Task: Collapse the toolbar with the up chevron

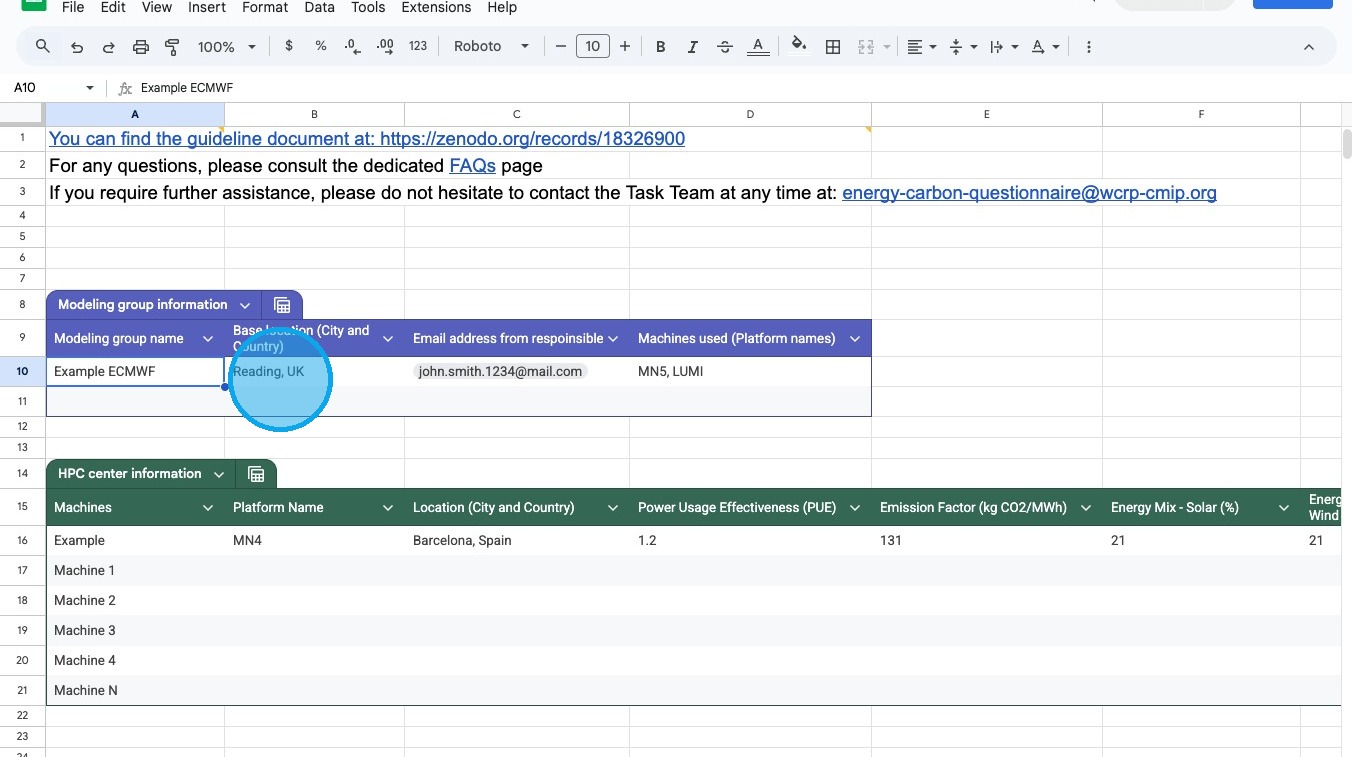Action: click(1309, 47)
